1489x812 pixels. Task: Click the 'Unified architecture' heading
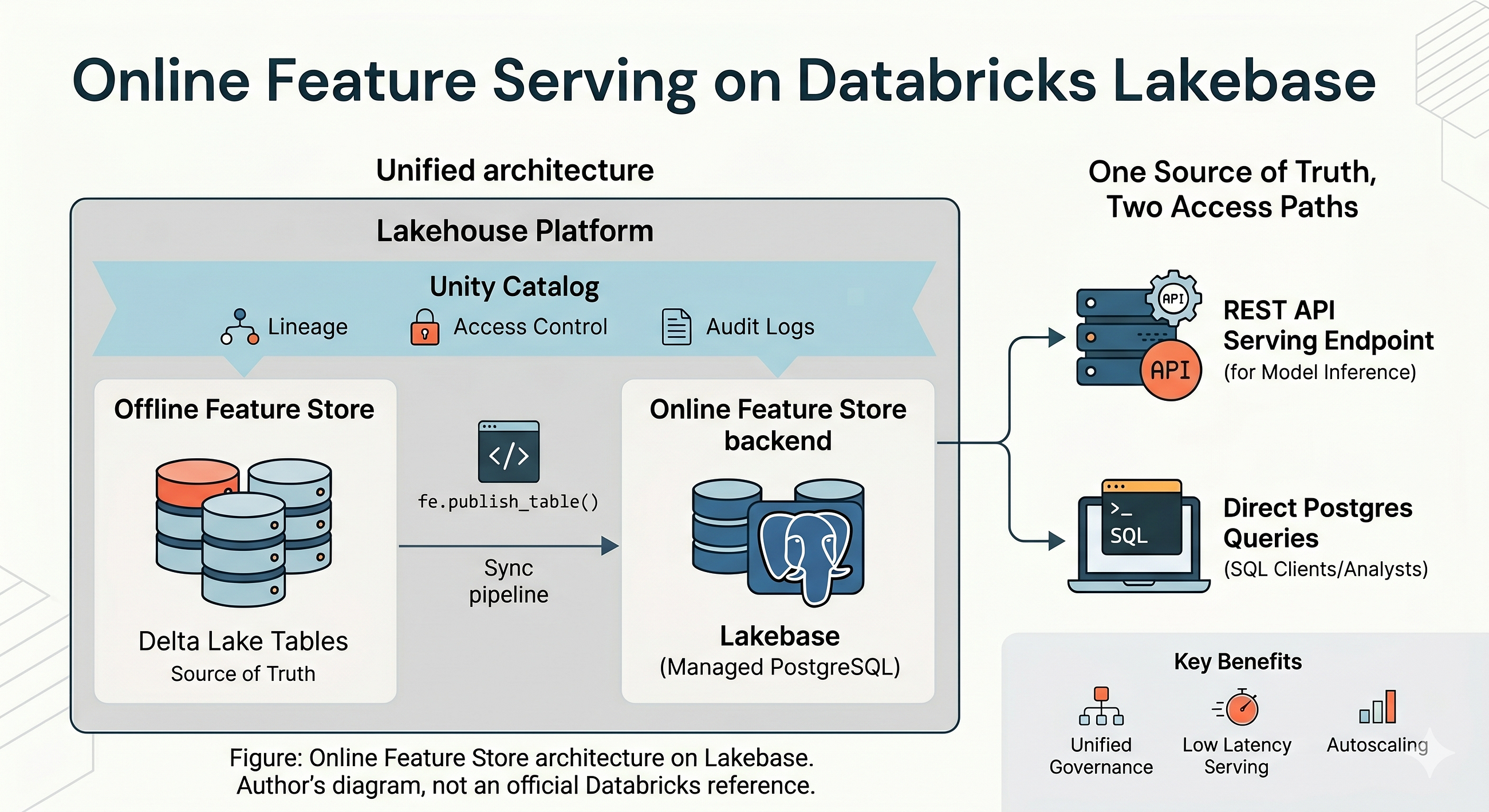515,171
